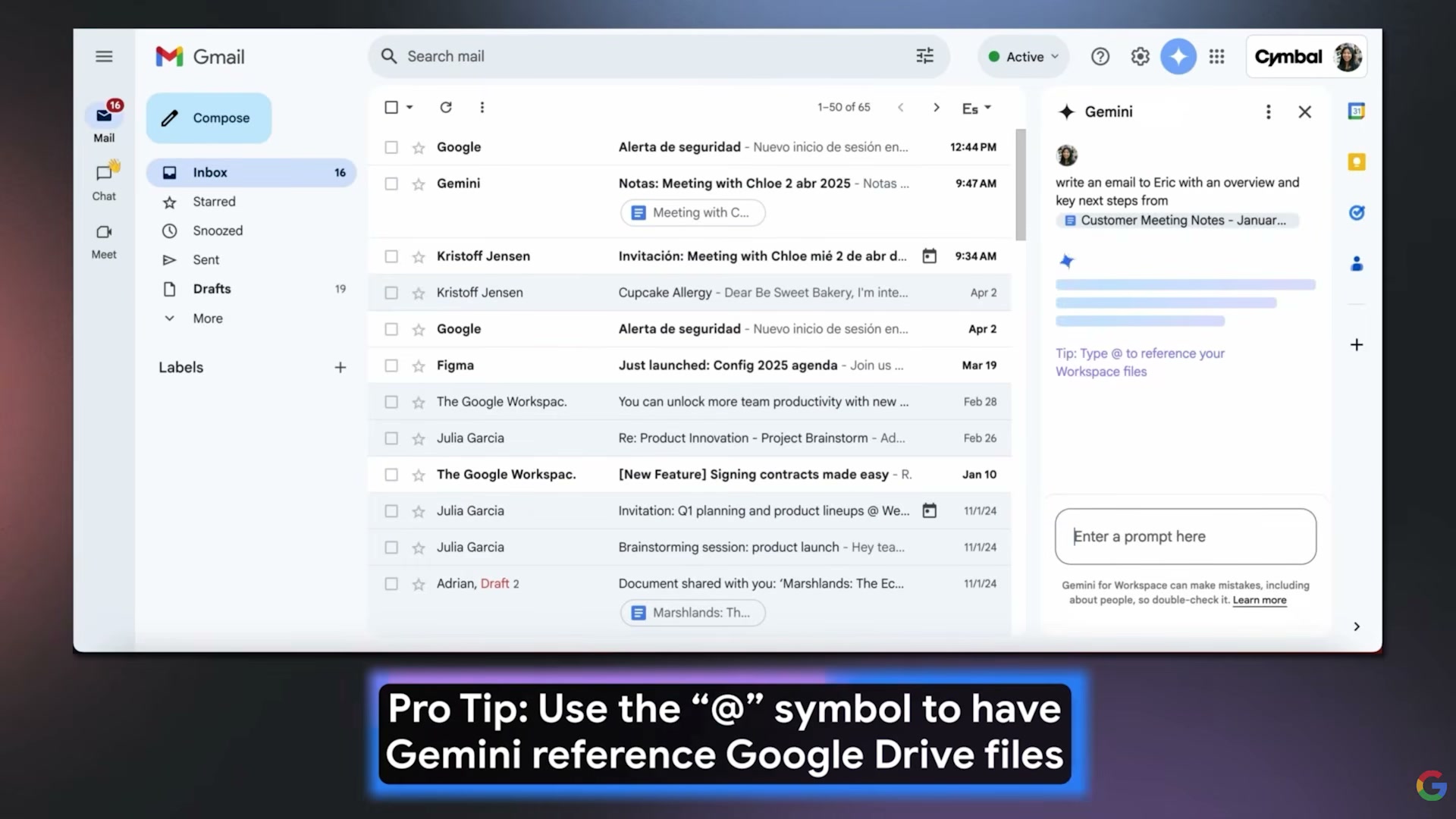The image size is (1456, 819).
Task: Star the Cupcake Allergy email
Action: (x=419, y=293)
